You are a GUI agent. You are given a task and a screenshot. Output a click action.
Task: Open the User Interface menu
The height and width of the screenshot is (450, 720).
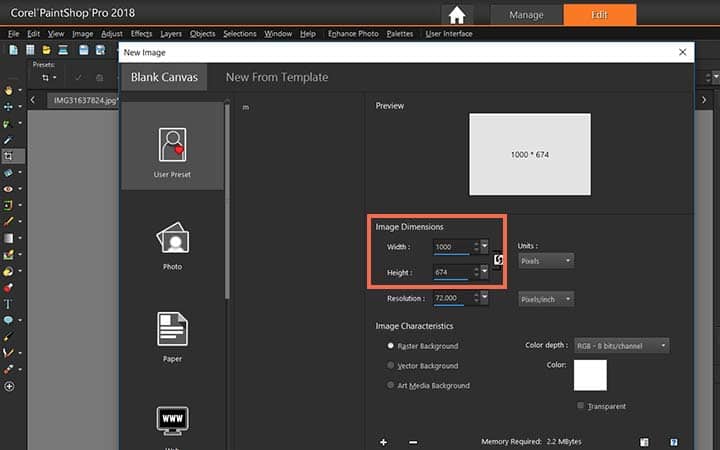click(x=449, y=34)
